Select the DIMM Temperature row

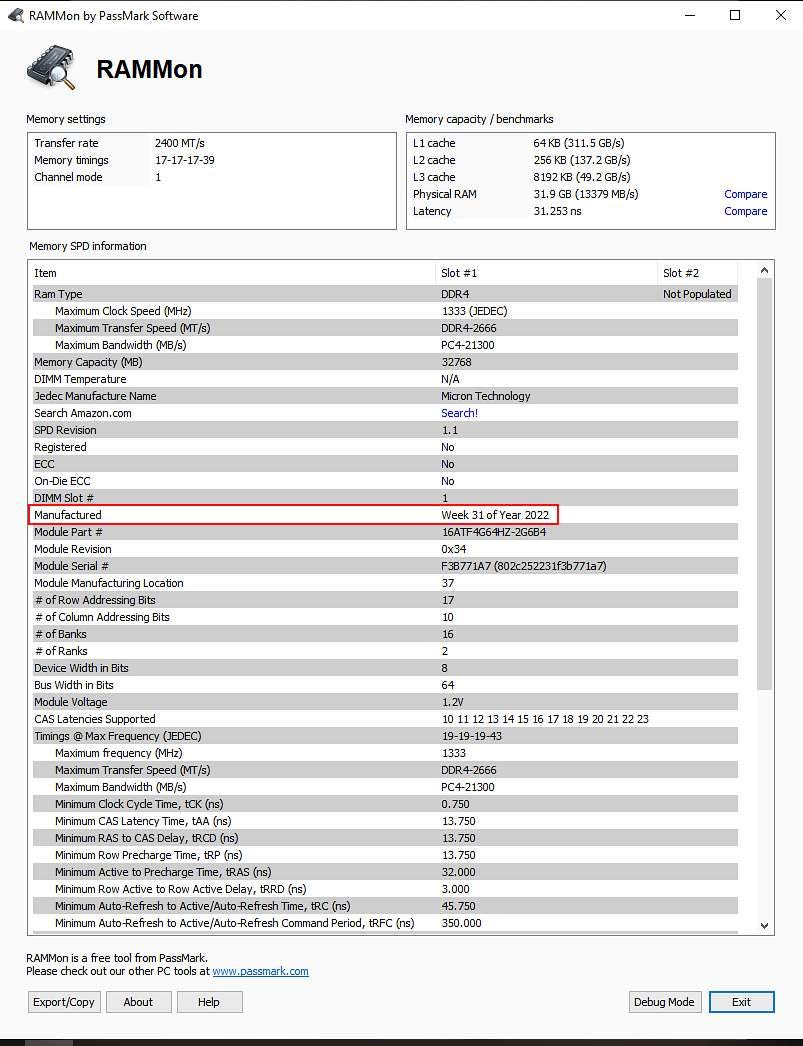click(x=385, y=379)
